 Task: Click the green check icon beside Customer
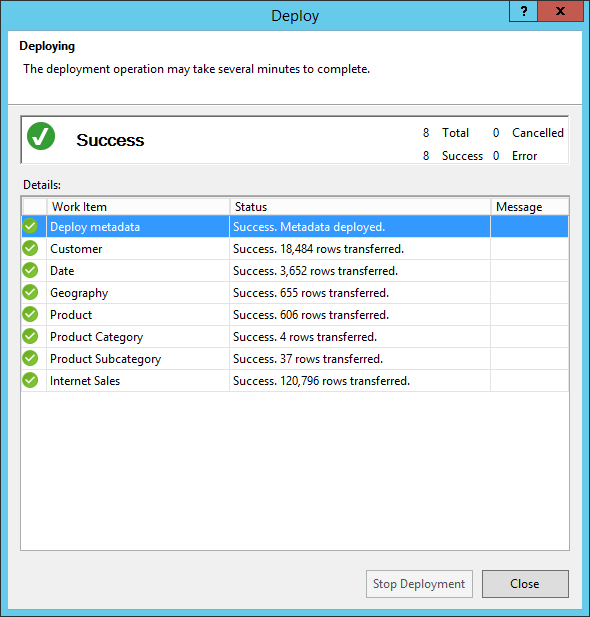[x=30, y=248]
